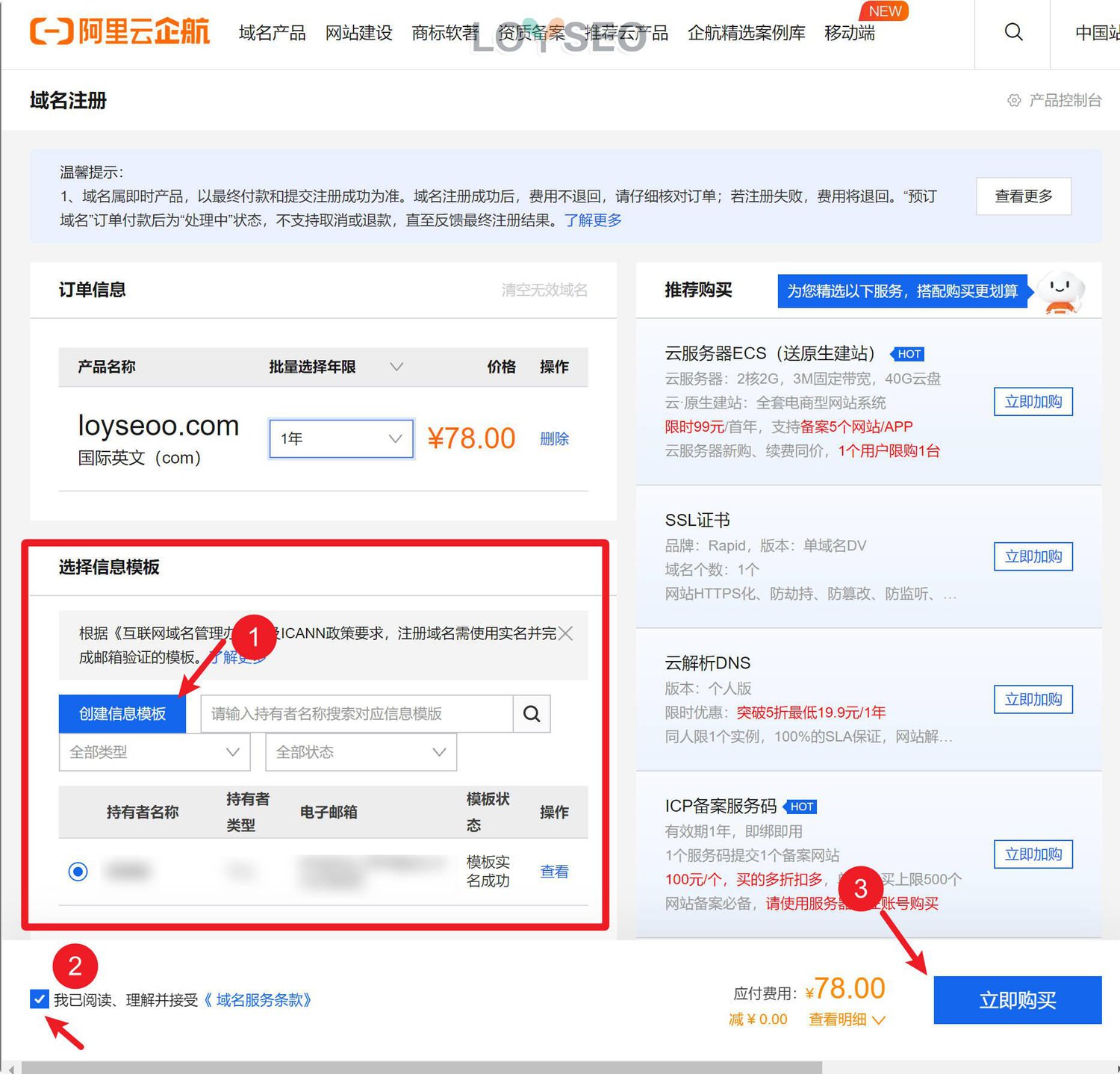The width and height of the screenshot is (1120, 1074).
Task: Click the 持有者名称 column header
Action: pyautogui.click(x=142, y=813)
